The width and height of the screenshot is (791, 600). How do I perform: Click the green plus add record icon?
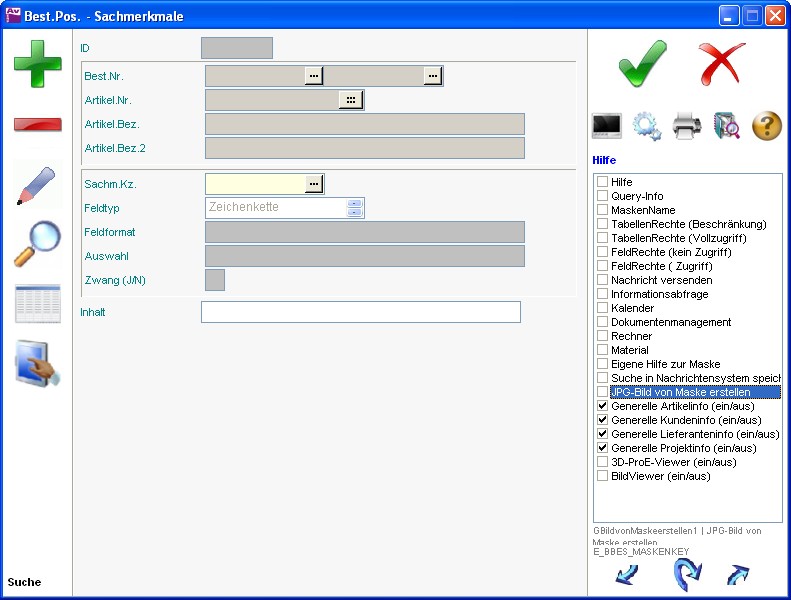click(37, 64)
